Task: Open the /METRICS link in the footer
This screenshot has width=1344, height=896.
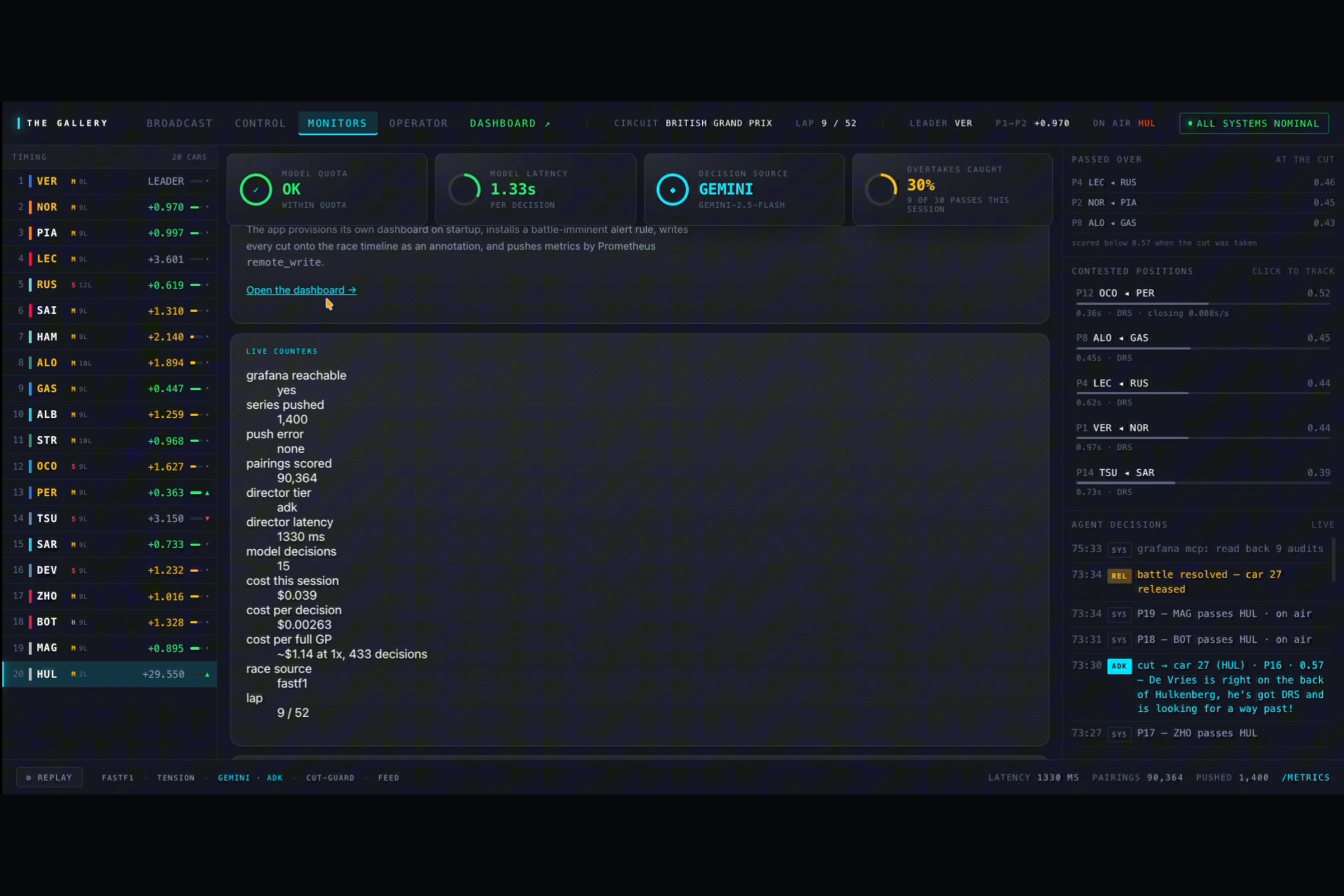Action: pyautogui.click(x=1305, y=777)
